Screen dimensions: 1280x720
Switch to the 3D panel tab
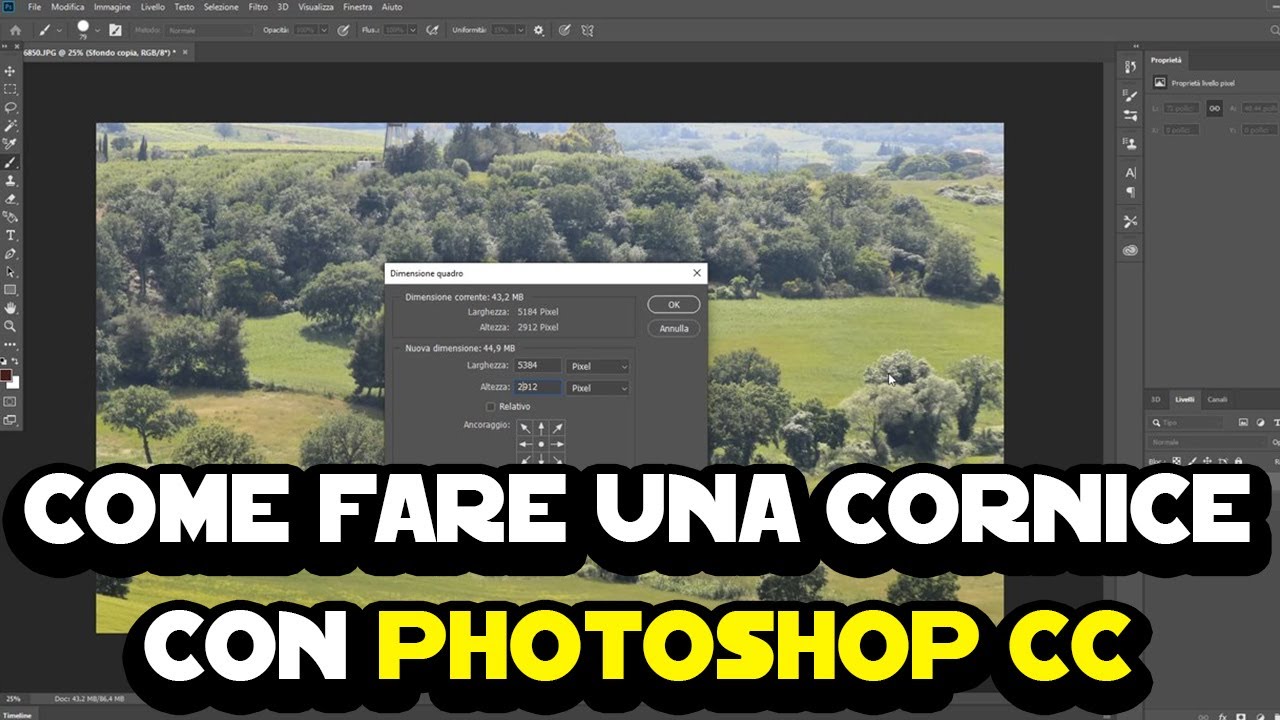click(x=1156, y=399)
